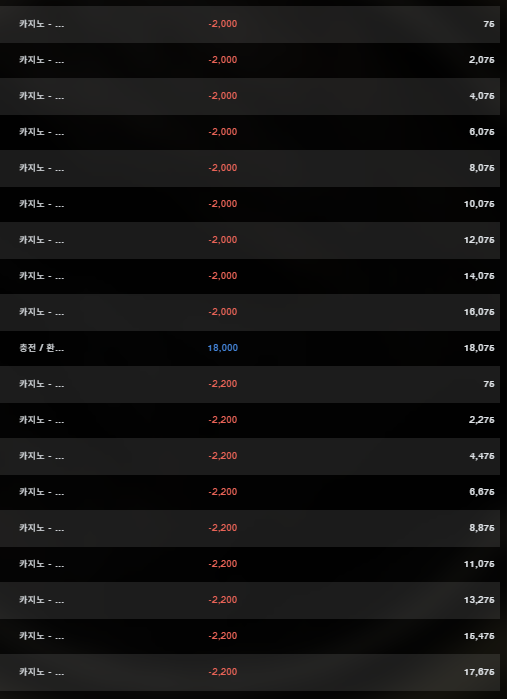Click the row showing balance 10,076
Image resolution: width=507 pixels, height=699 pixels.
pos(250,204)
